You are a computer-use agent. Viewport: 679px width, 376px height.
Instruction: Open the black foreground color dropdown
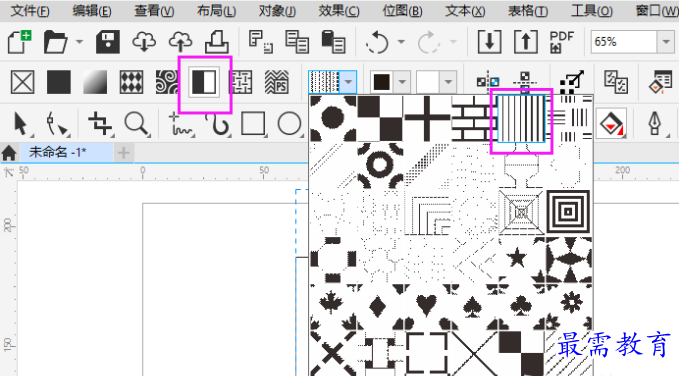[x=402, y=82]
